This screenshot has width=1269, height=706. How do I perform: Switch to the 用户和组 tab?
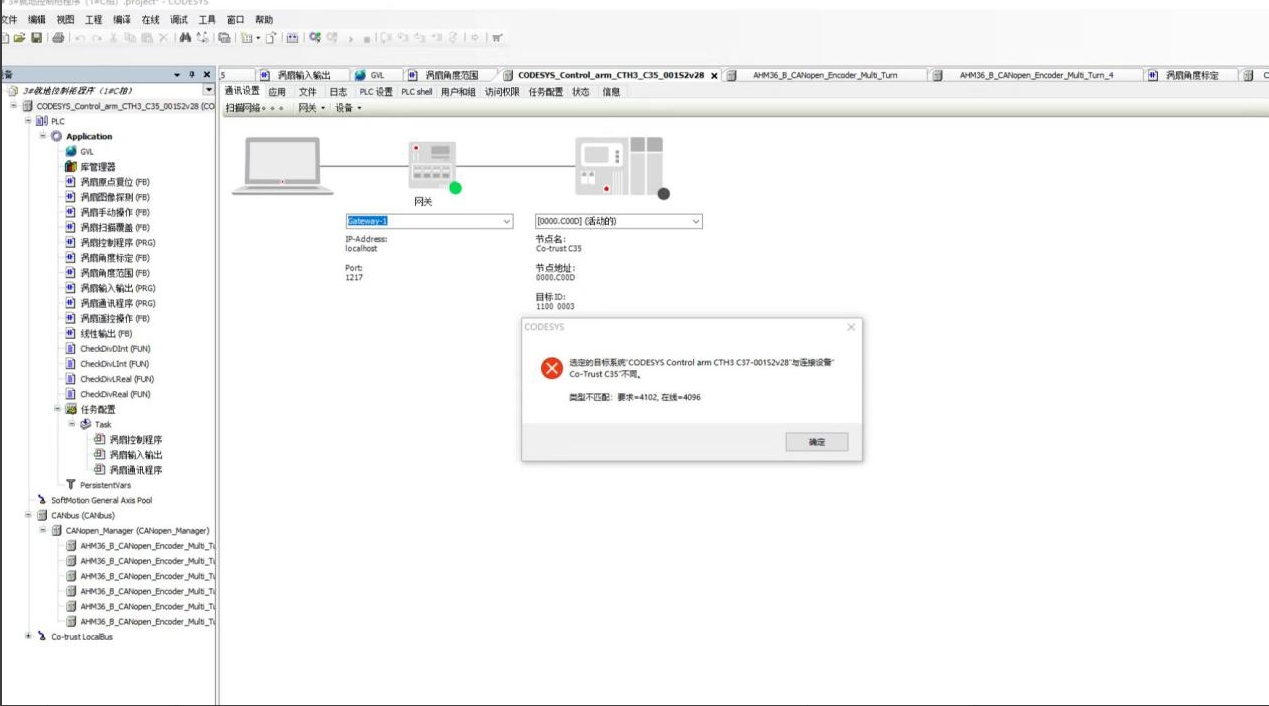tap(458, 92)
